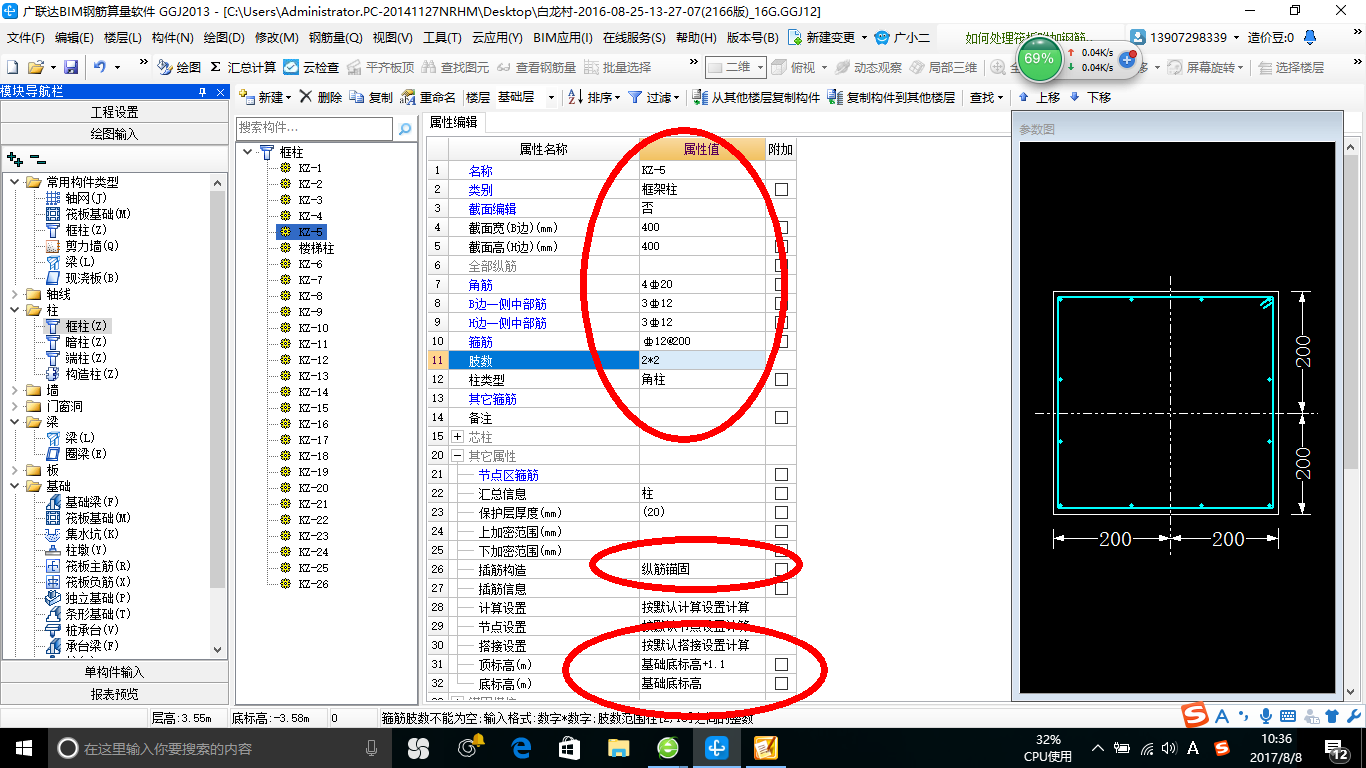1366x768 pixels.
Task: Open 钢筋量(Q) menu
Action: tap(335, 38)
